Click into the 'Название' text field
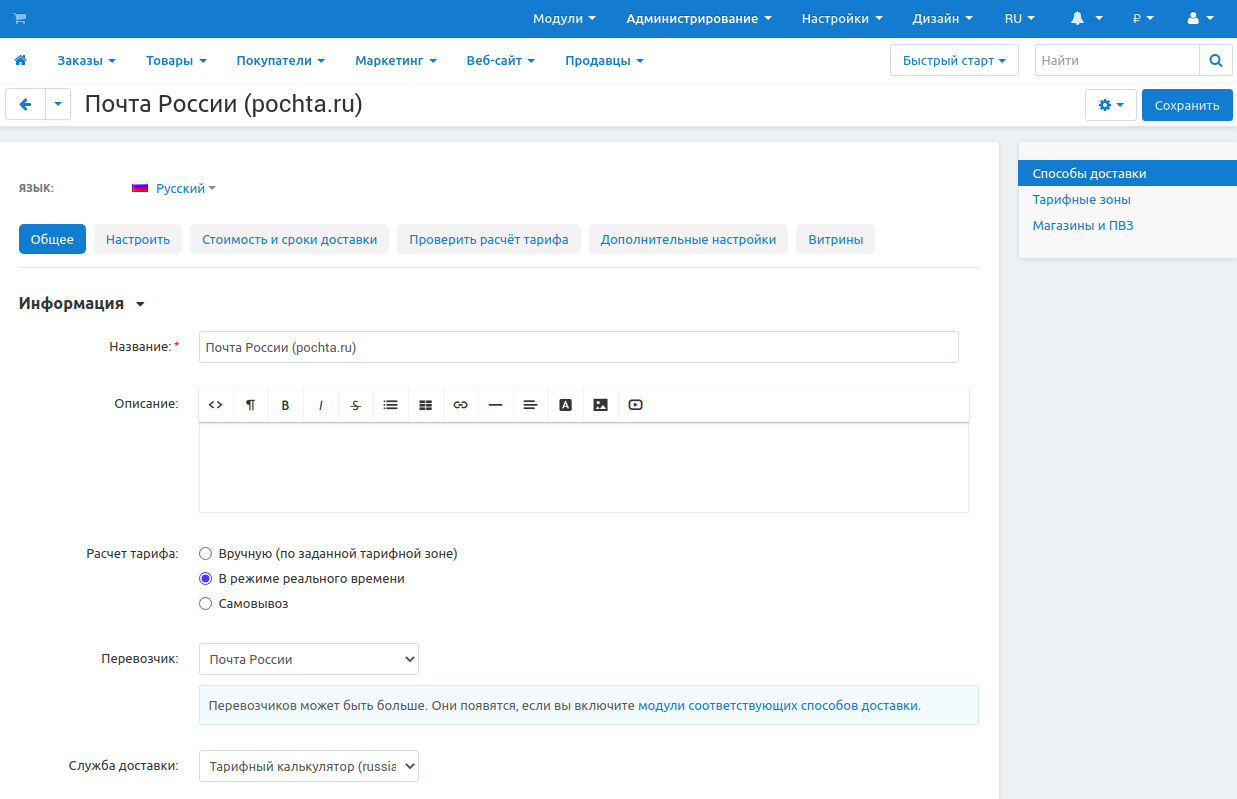 [x=578, y=348]
